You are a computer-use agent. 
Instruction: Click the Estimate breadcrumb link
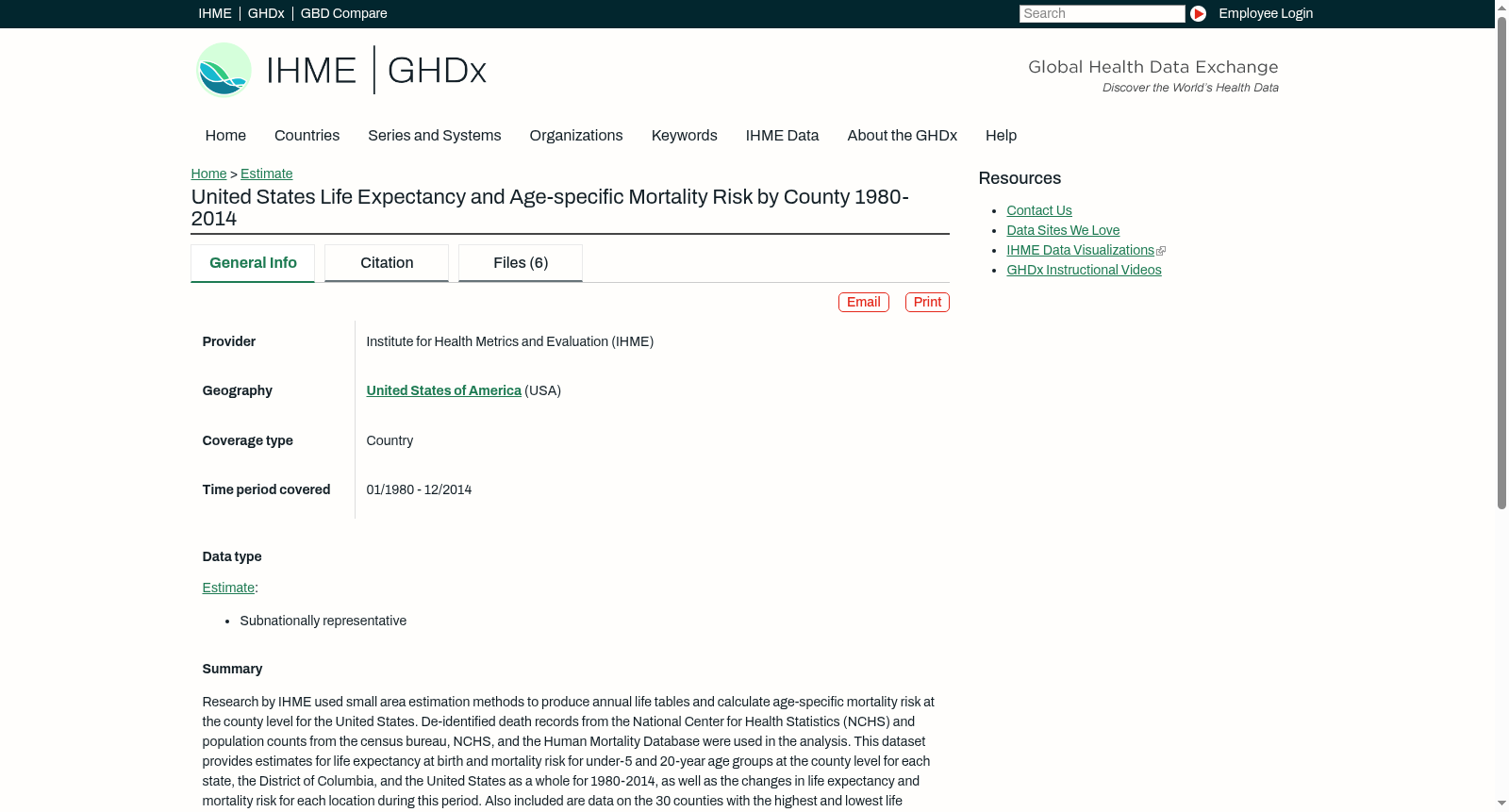point(266,174)
